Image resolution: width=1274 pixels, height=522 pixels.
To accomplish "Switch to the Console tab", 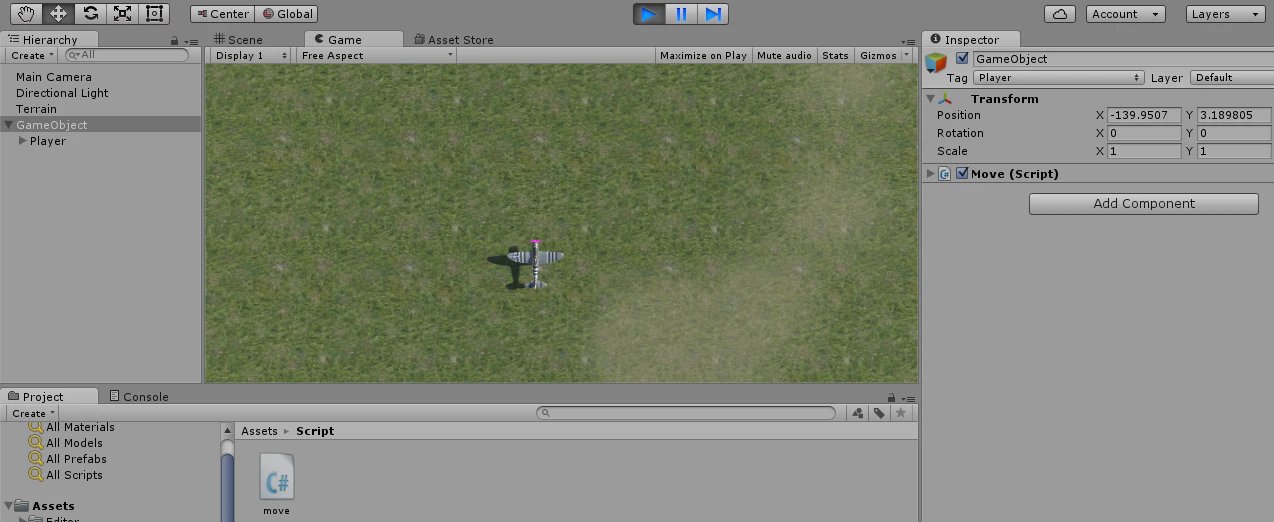I will click(x=139, y=397).
